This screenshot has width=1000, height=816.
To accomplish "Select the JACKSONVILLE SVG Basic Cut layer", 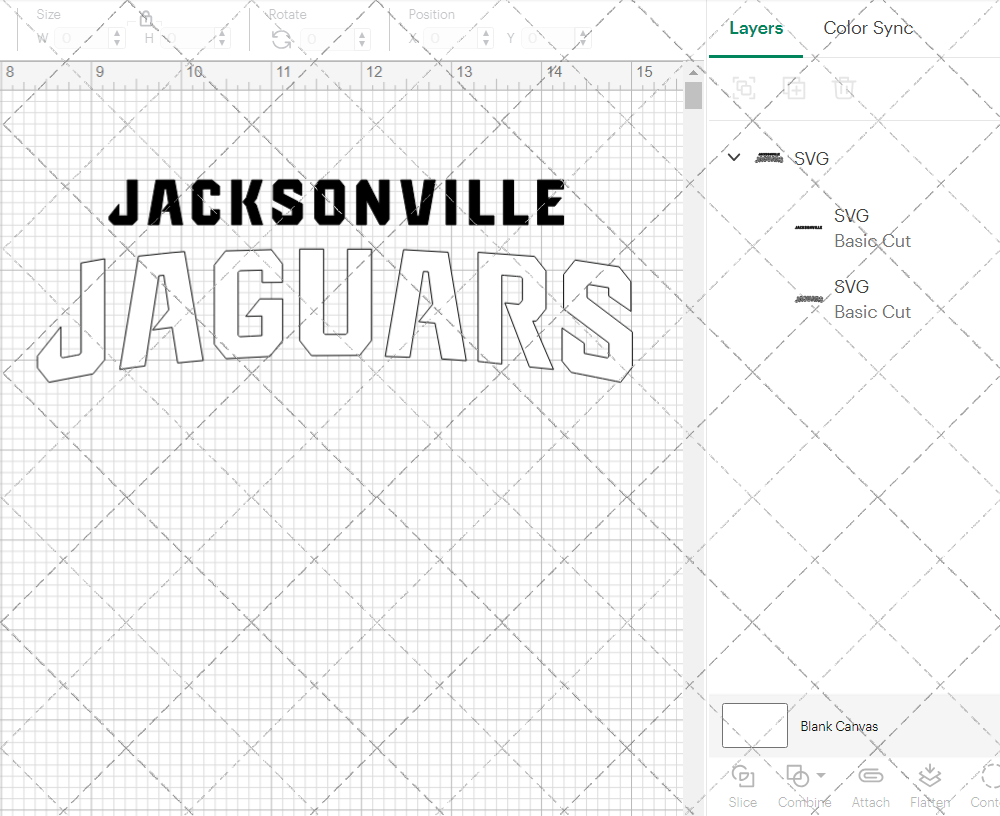I will 870,228.
